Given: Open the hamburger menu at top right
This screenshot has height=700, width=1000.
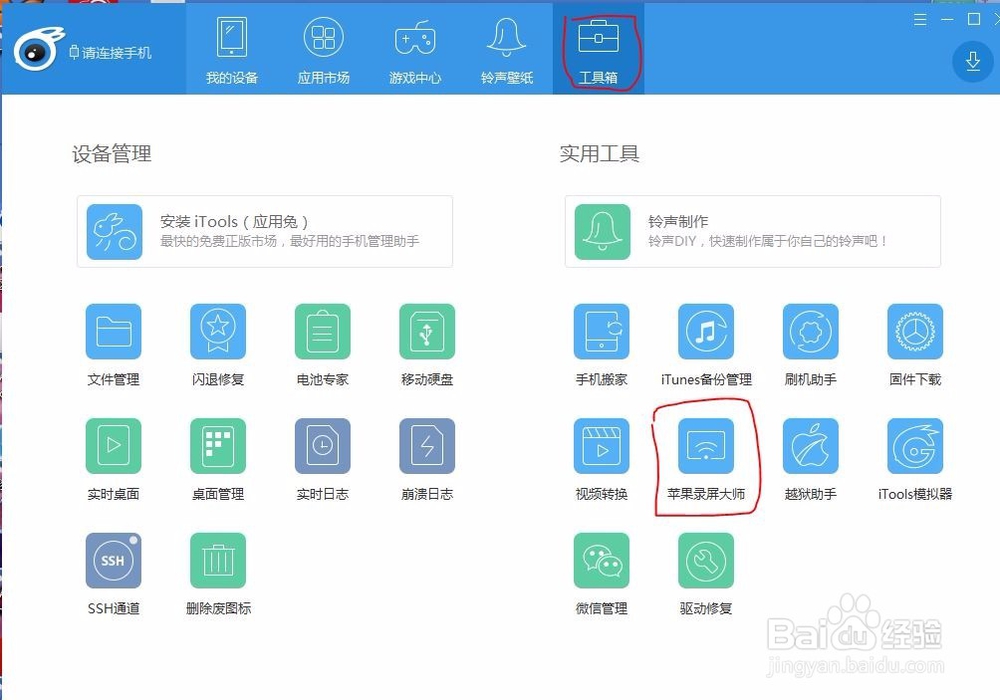Looking at the screenshot, I should pos(920,18).
